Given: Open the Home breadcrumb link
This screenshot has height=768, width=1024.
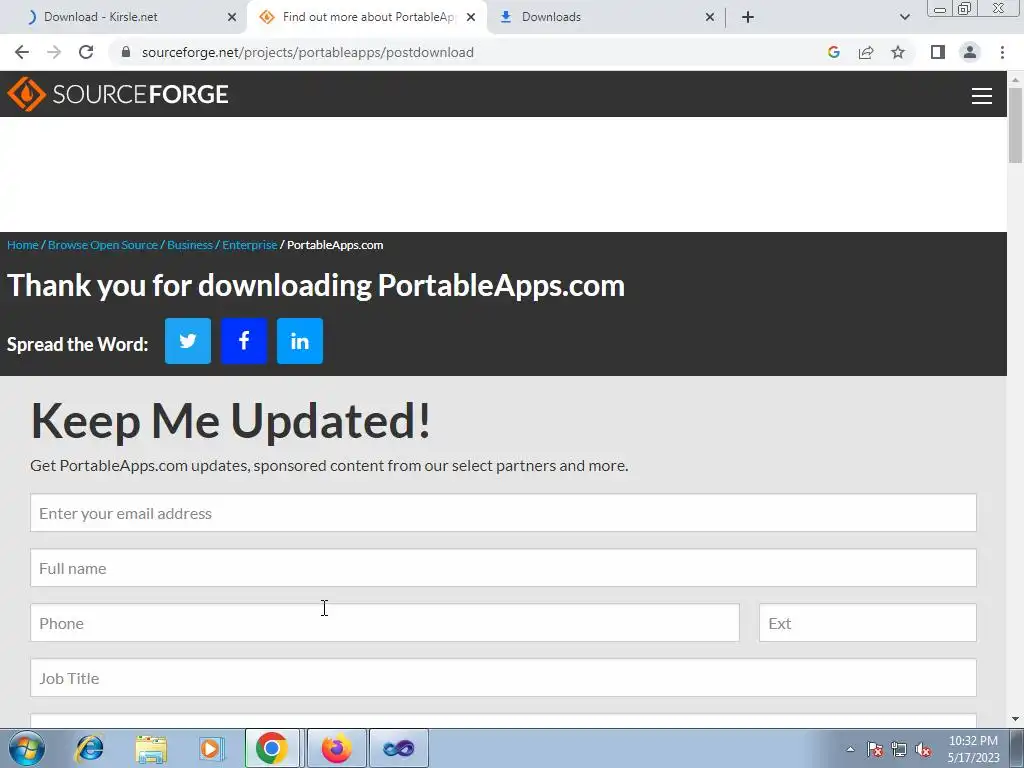Looking at the screenshot, I should click(23, 245).
